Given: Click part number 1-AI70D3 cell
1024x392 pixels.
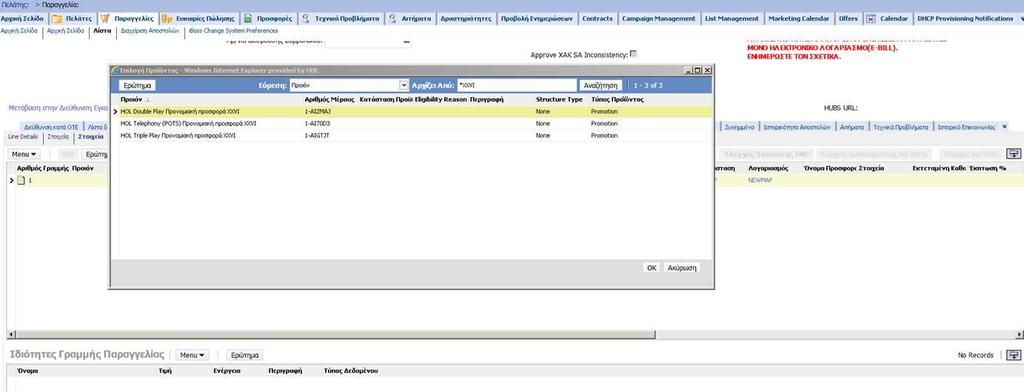Looking at the screenshot, I should pyautogui.click(x=317, y=123).
